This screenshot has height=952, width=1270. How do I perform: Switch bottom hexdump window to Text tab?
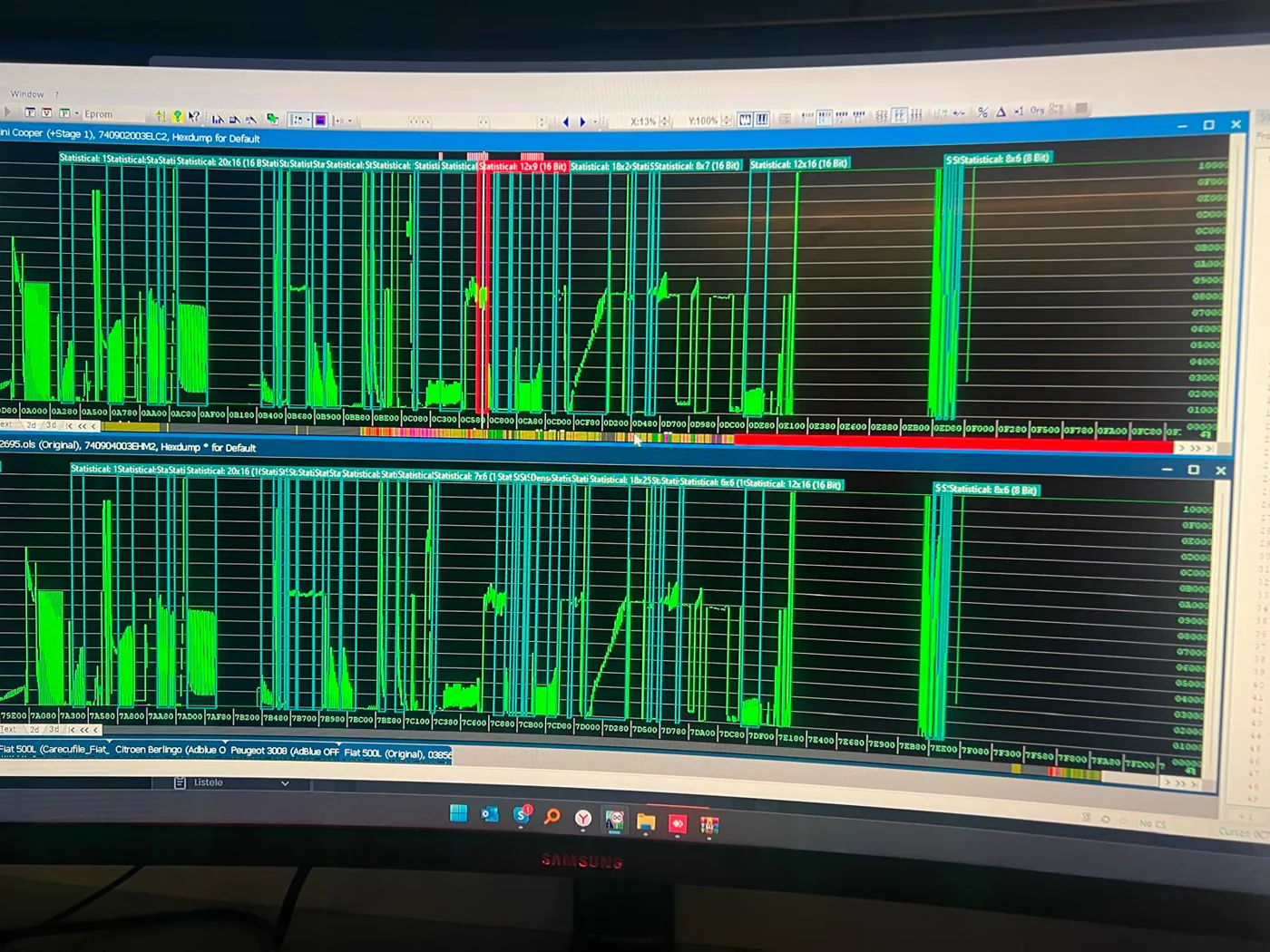[x=8, y=729]
